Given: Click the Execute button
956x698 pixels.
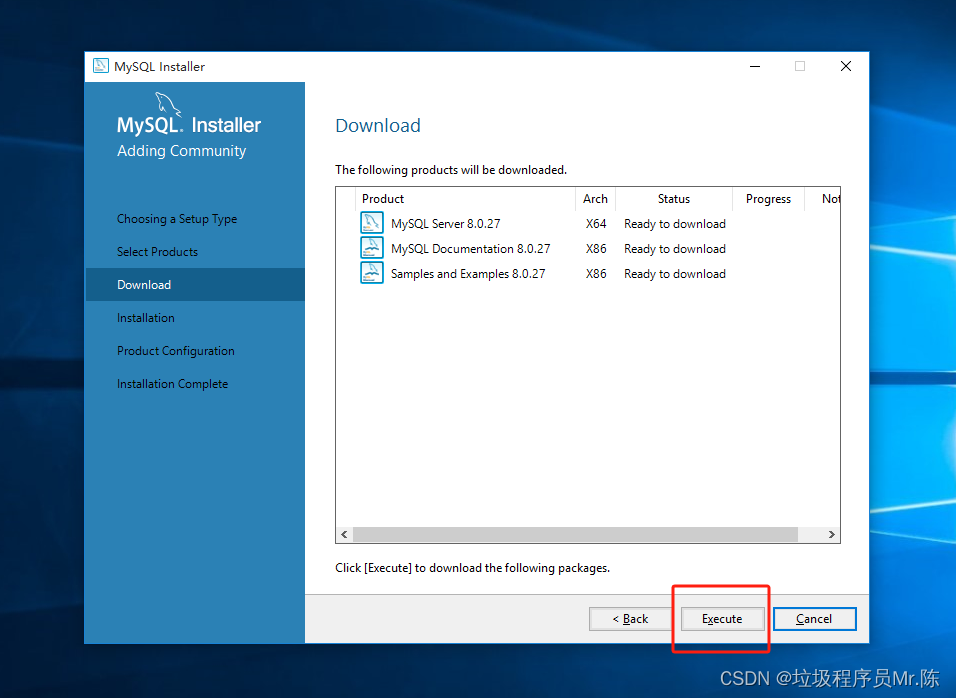Looking at the screenshot, I should point(722,619).
